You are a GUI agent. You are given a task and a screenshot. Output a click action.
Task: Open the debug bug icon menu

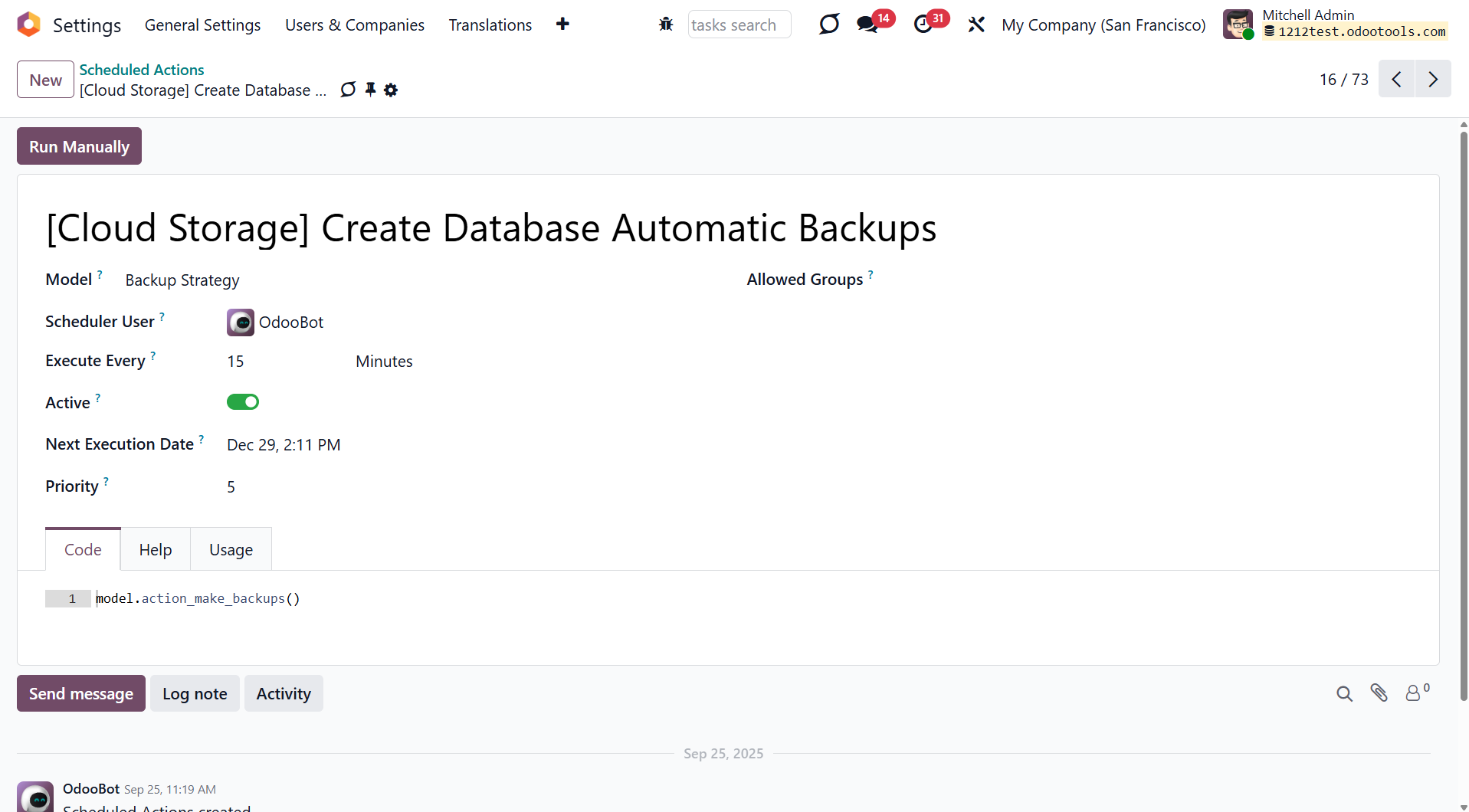(x=665, y=25)
